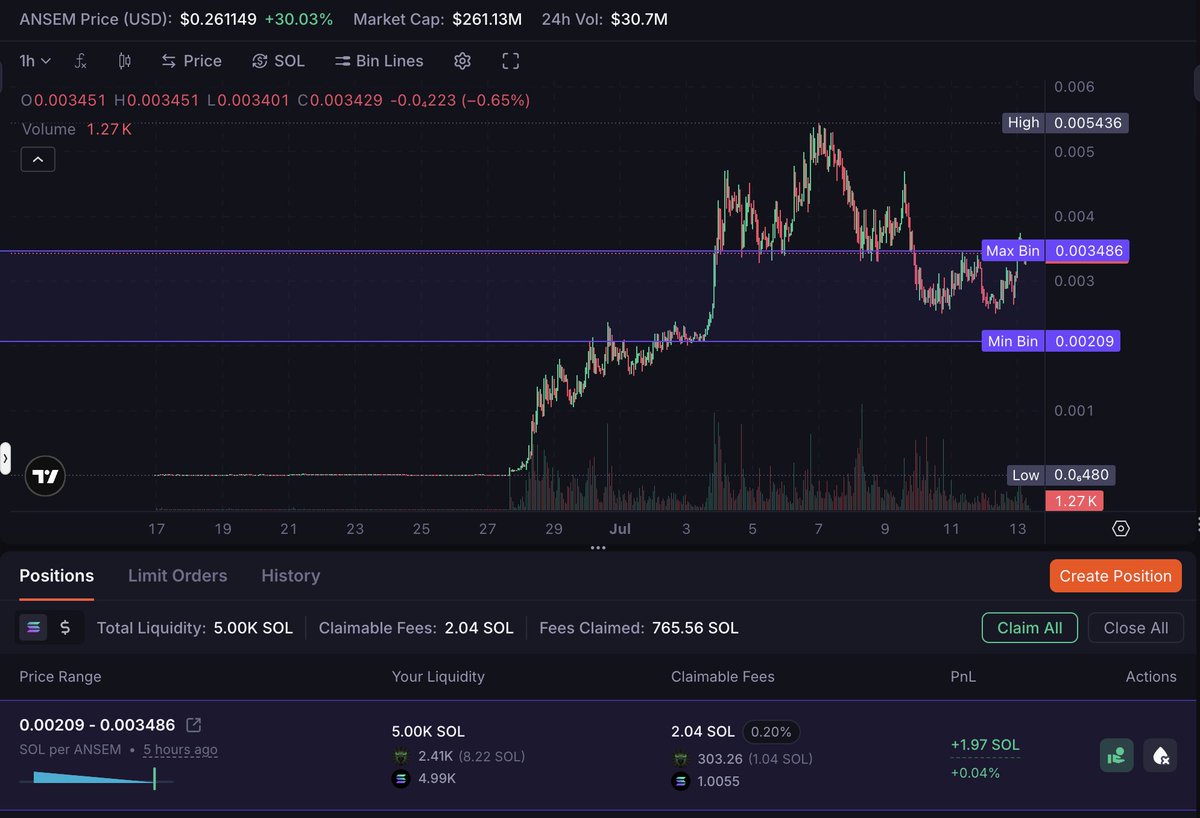Click the Your Liquidity column header

point(438,677)
